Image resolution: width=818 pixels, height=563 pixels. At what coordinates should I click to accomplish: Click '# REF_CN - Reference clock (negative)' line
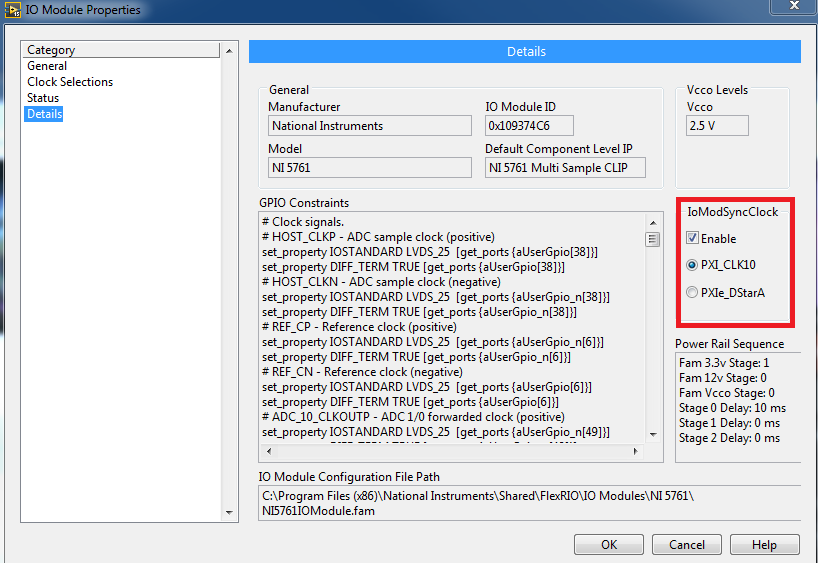click(x=363, y=372)
